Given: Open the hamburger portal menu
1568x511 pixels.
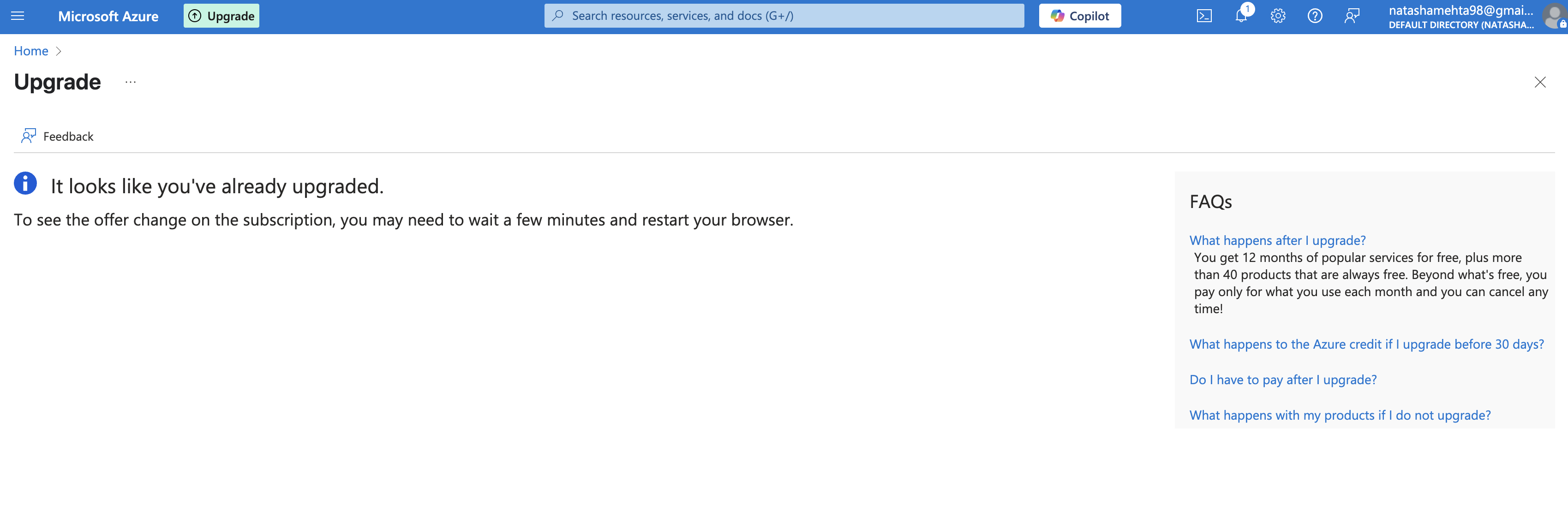Looking at the screenshot, I should [x=18, y=17].
